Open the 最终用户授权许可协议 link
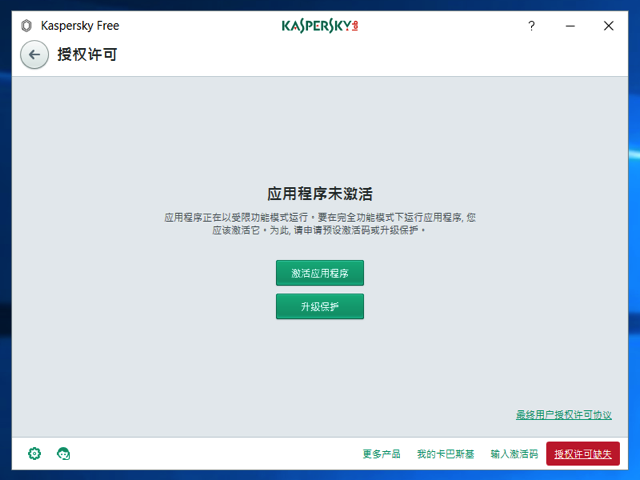This screenshot has height=480, width=640. coord(564,415)
